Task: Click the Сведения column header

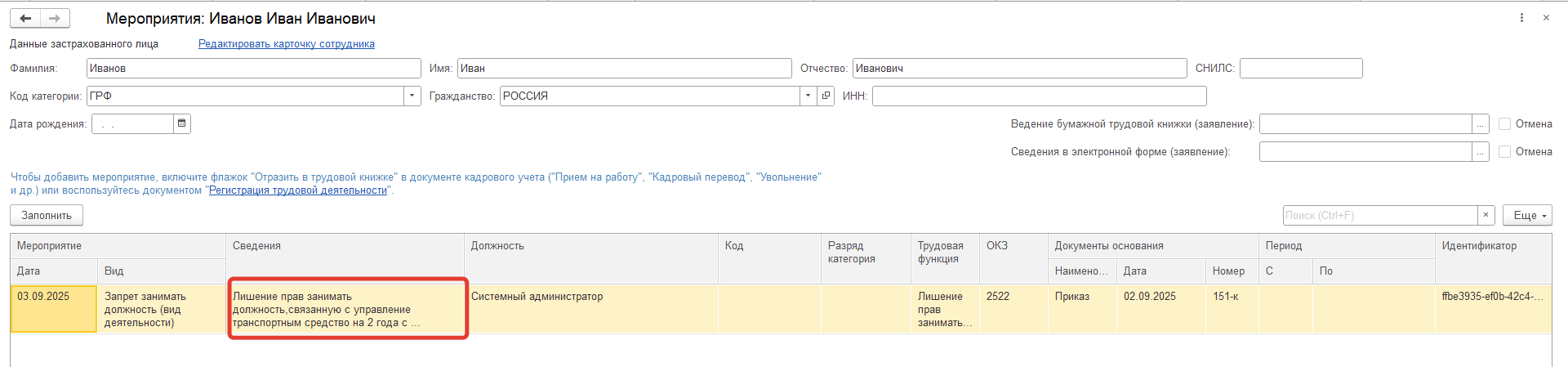Action: point(256,246)
